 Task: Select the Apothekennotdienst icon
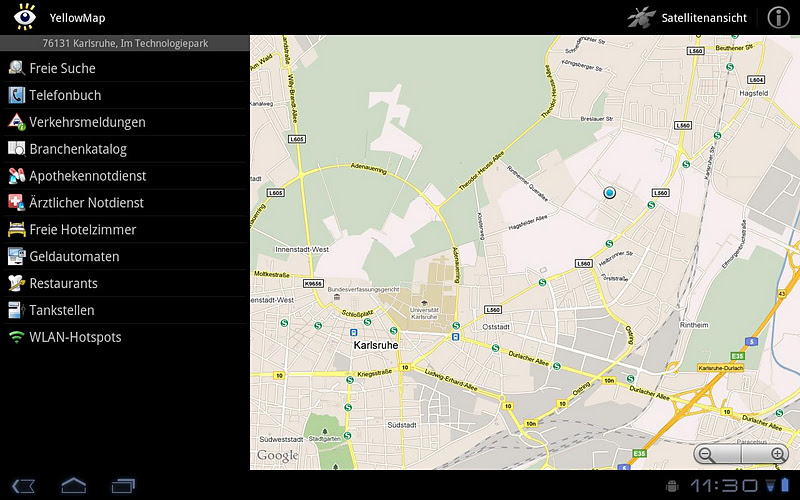[16, 176]
